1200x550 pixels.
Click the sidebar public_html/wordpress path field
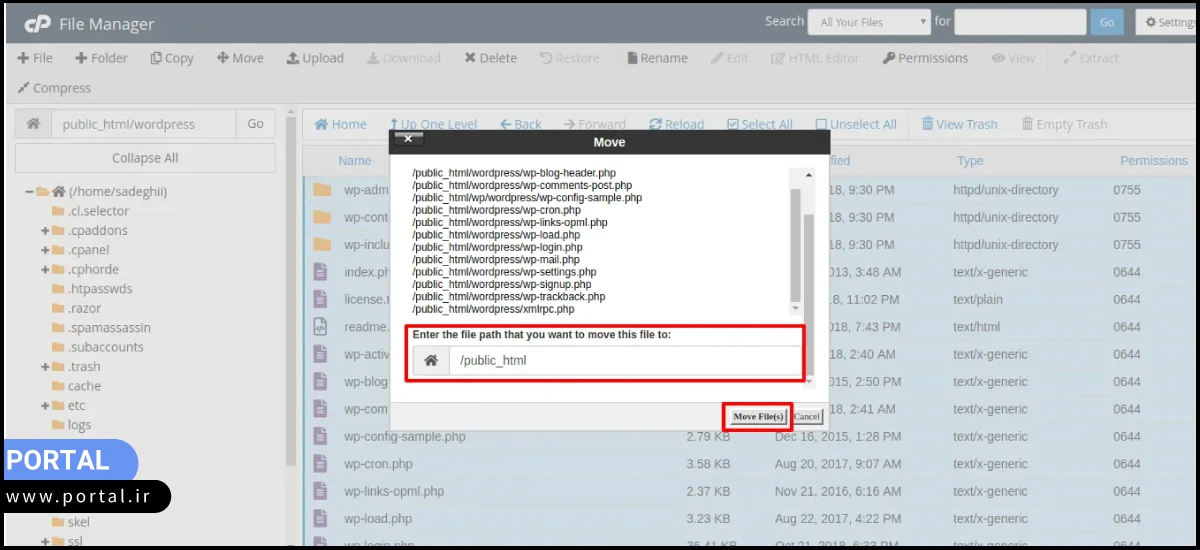[144, 124]
